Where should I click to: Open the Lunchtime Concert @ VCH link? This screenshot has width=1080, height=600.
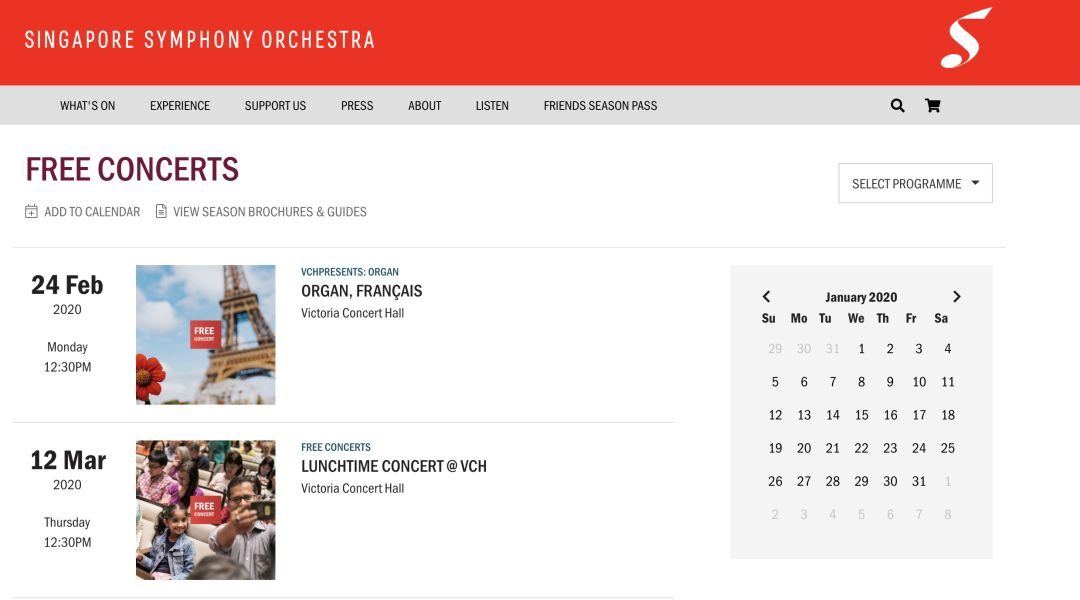click(x=394, y=466)
